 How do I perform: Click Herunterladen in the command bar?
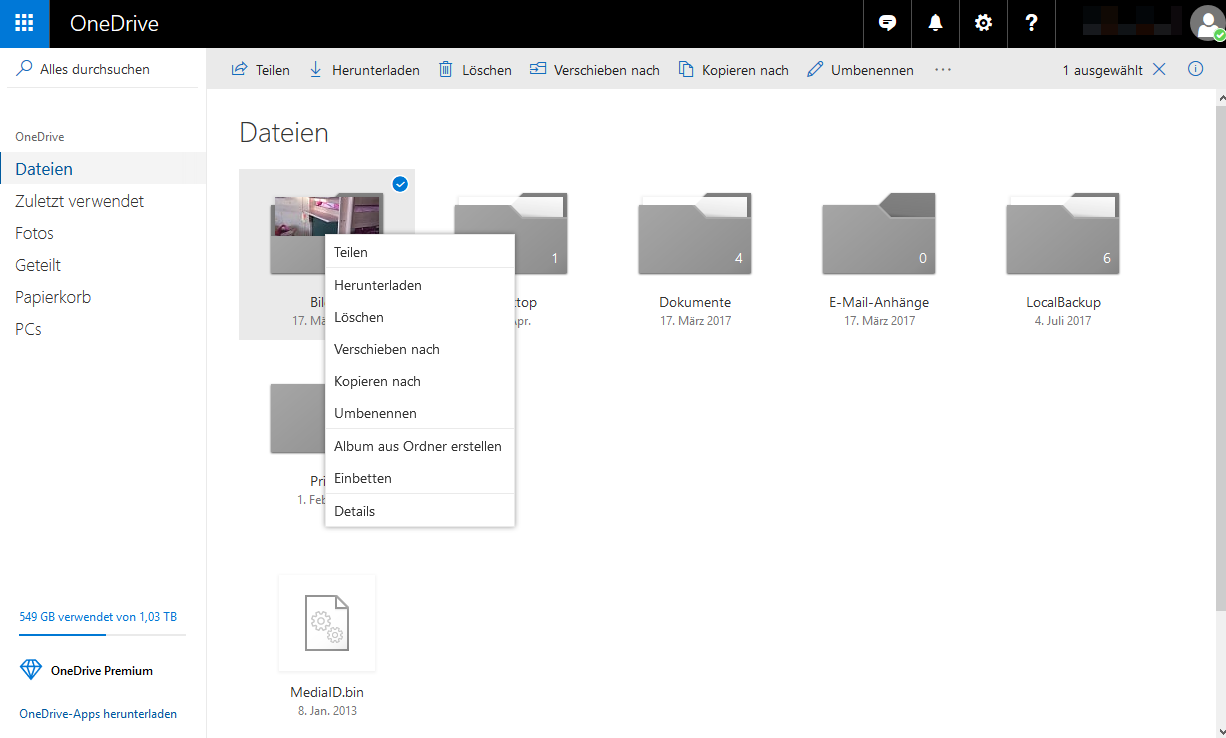click(364, 70)
